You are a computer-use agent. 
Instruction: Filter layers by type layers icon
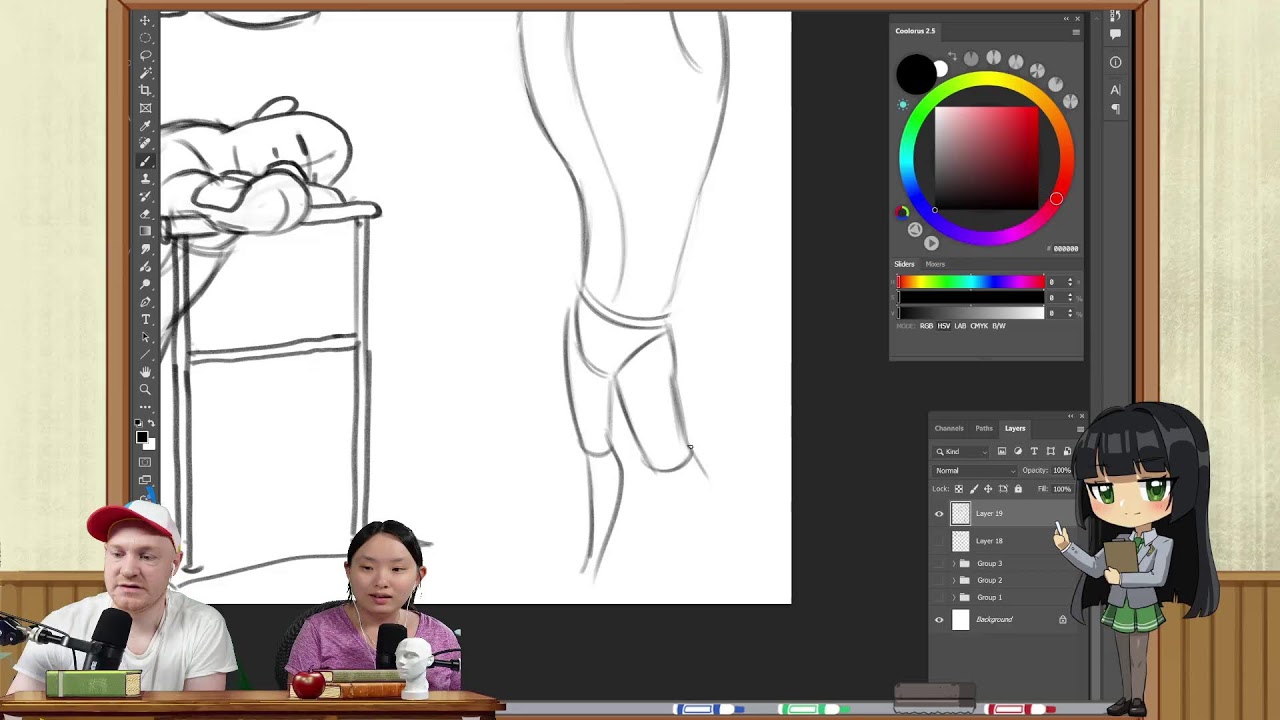pos(1034,451)
